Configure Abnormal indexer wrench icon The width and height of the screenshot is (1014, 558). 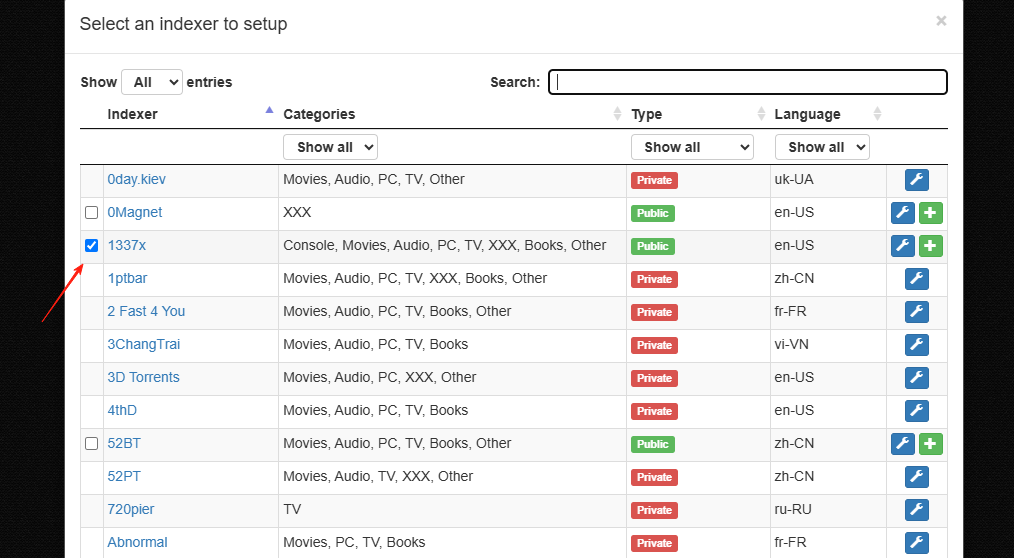(x=916, y=542)
